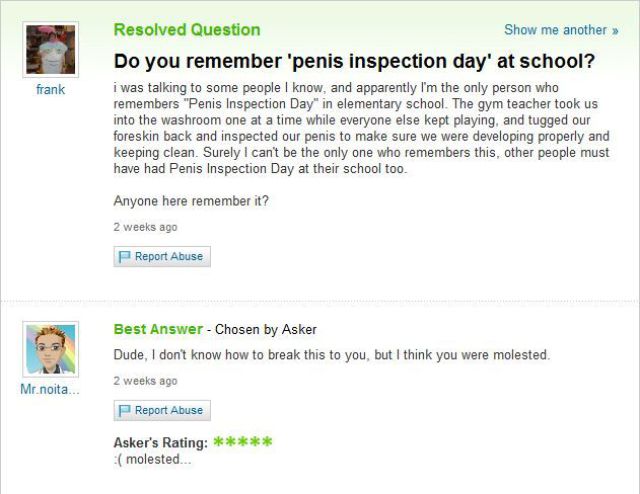Click the green Best Answer label
Viewport: 640px width, 494px height.
(158, 329)
